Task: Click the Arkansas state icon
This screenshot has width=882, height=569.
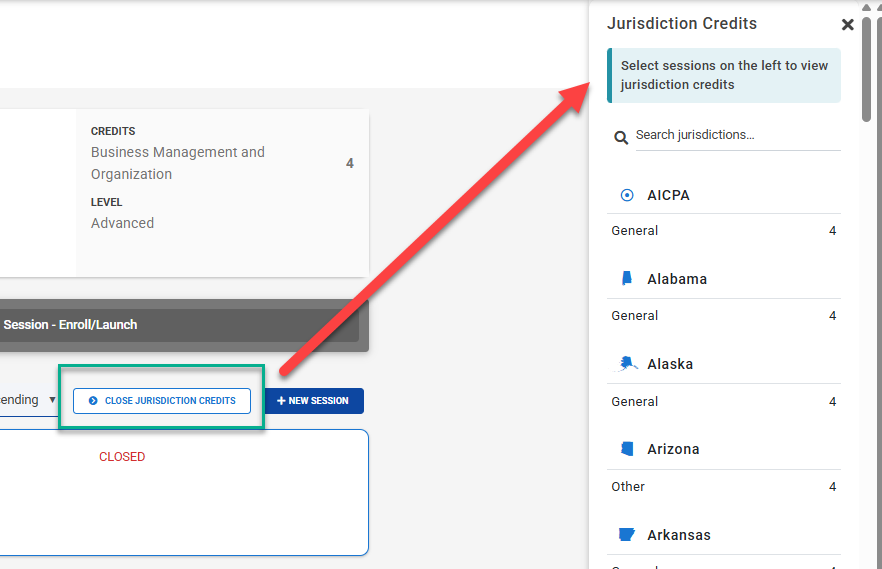Action: coord(627,535)
